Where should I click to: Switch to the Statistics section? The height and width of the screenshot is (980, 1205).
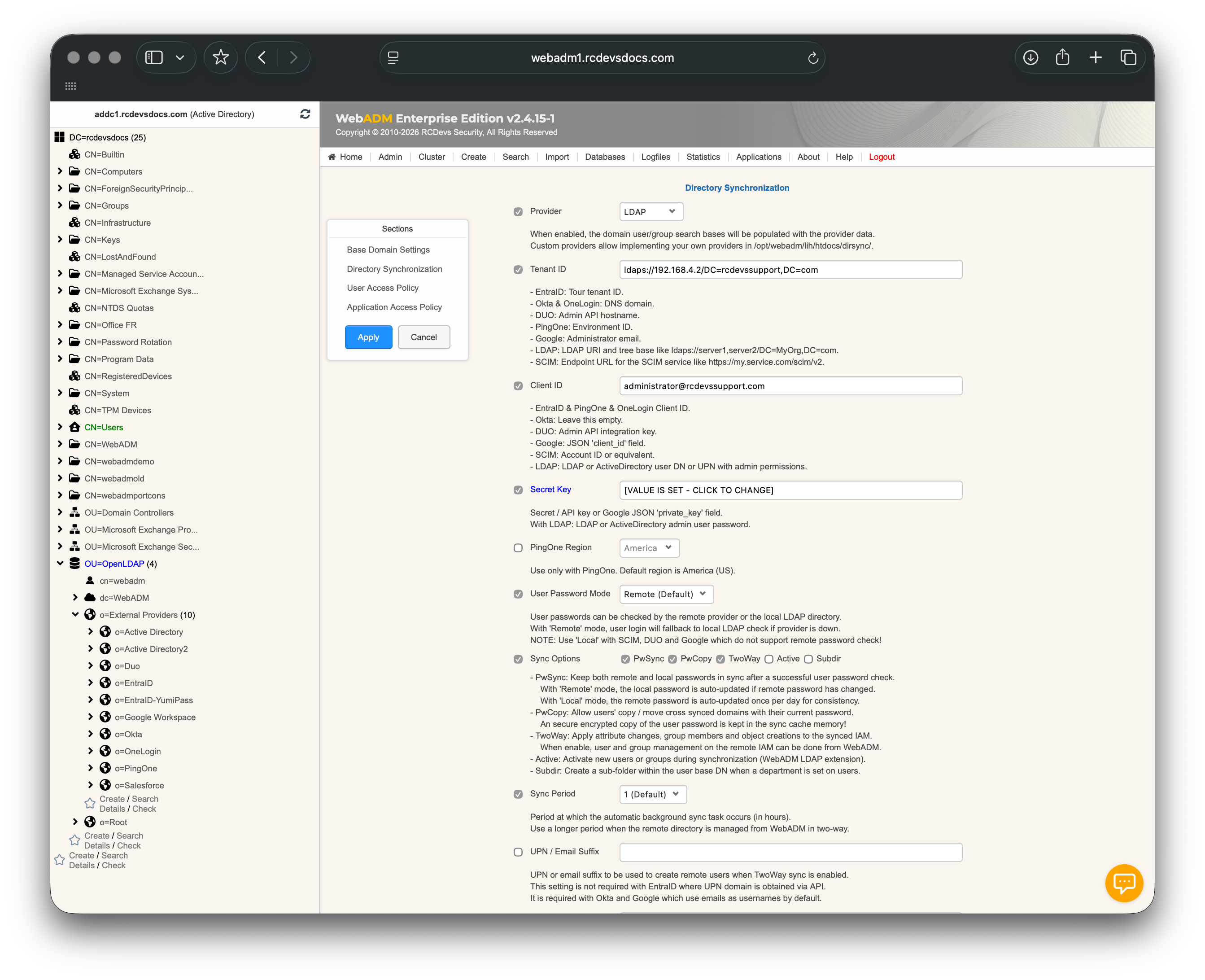point(703,157)
